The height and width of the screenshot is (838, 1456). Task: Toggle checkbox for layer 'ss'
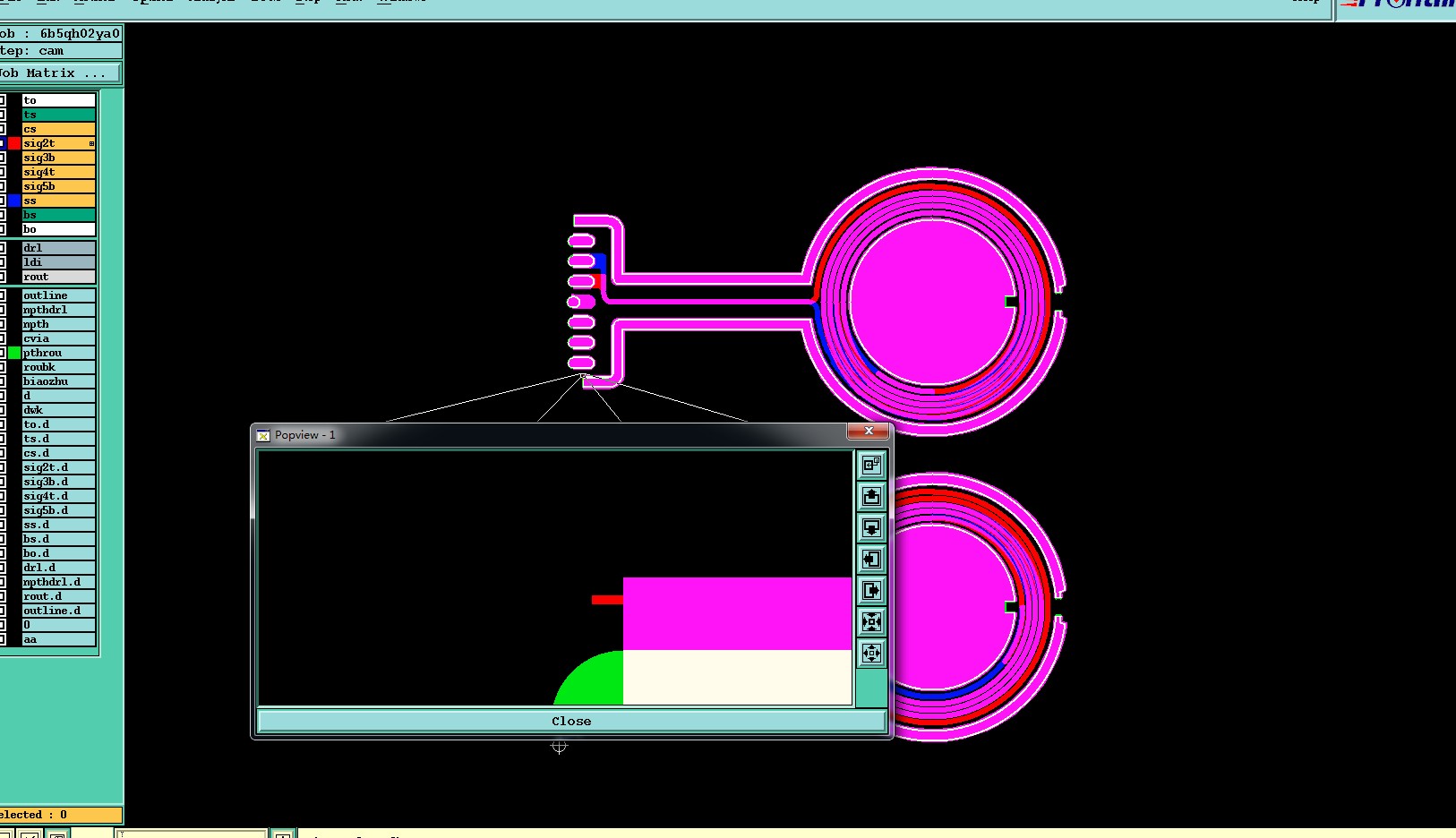coord(3,201)
